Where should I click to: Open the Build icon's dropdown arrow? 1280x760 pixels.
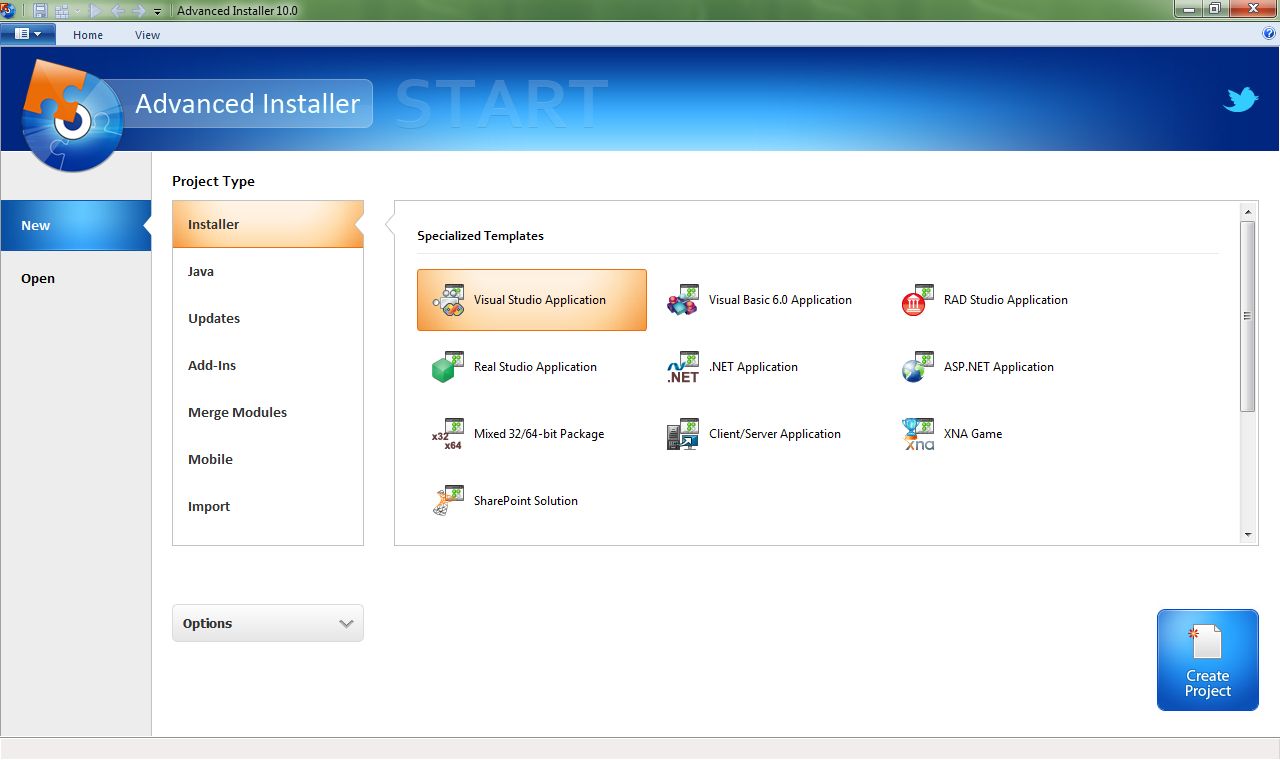click(x=77, y=11)
